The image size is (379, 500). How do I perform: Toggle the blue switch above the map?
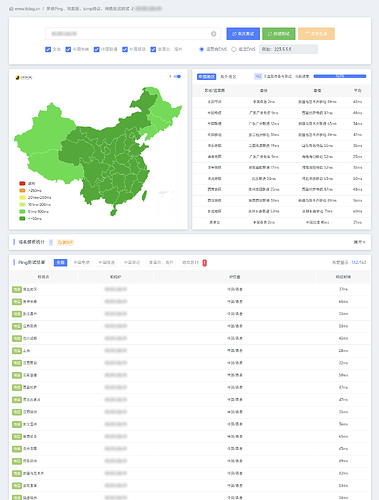coord(177,77)
